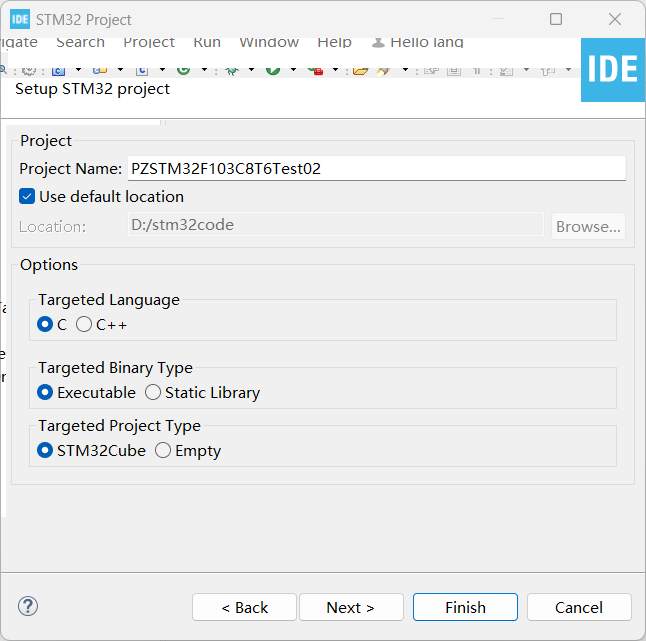
Task: Toggle the Use default location checkbox
Action: 27,197
